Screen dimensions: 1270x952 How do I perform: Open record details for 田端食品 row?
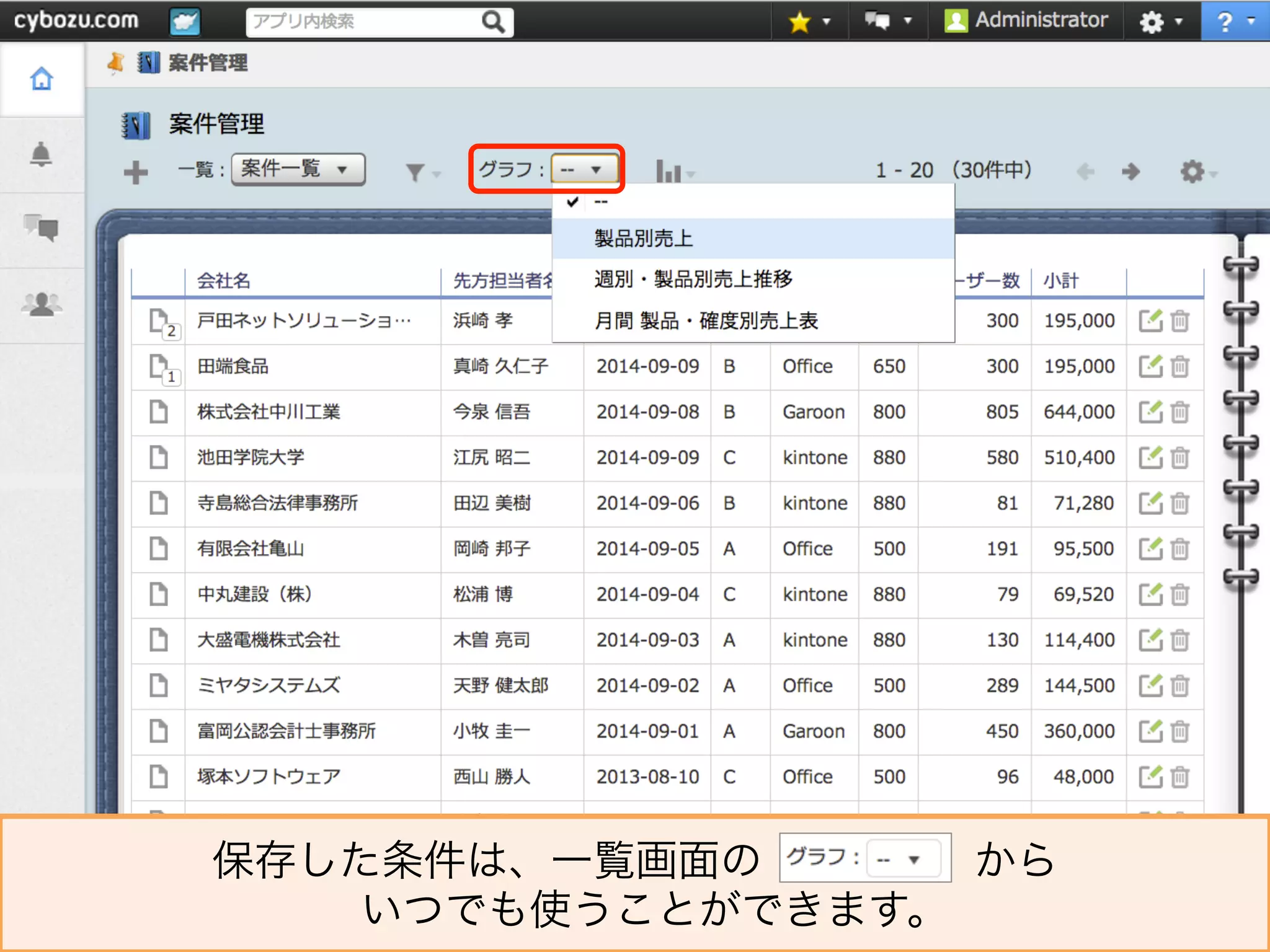point(160,367)
